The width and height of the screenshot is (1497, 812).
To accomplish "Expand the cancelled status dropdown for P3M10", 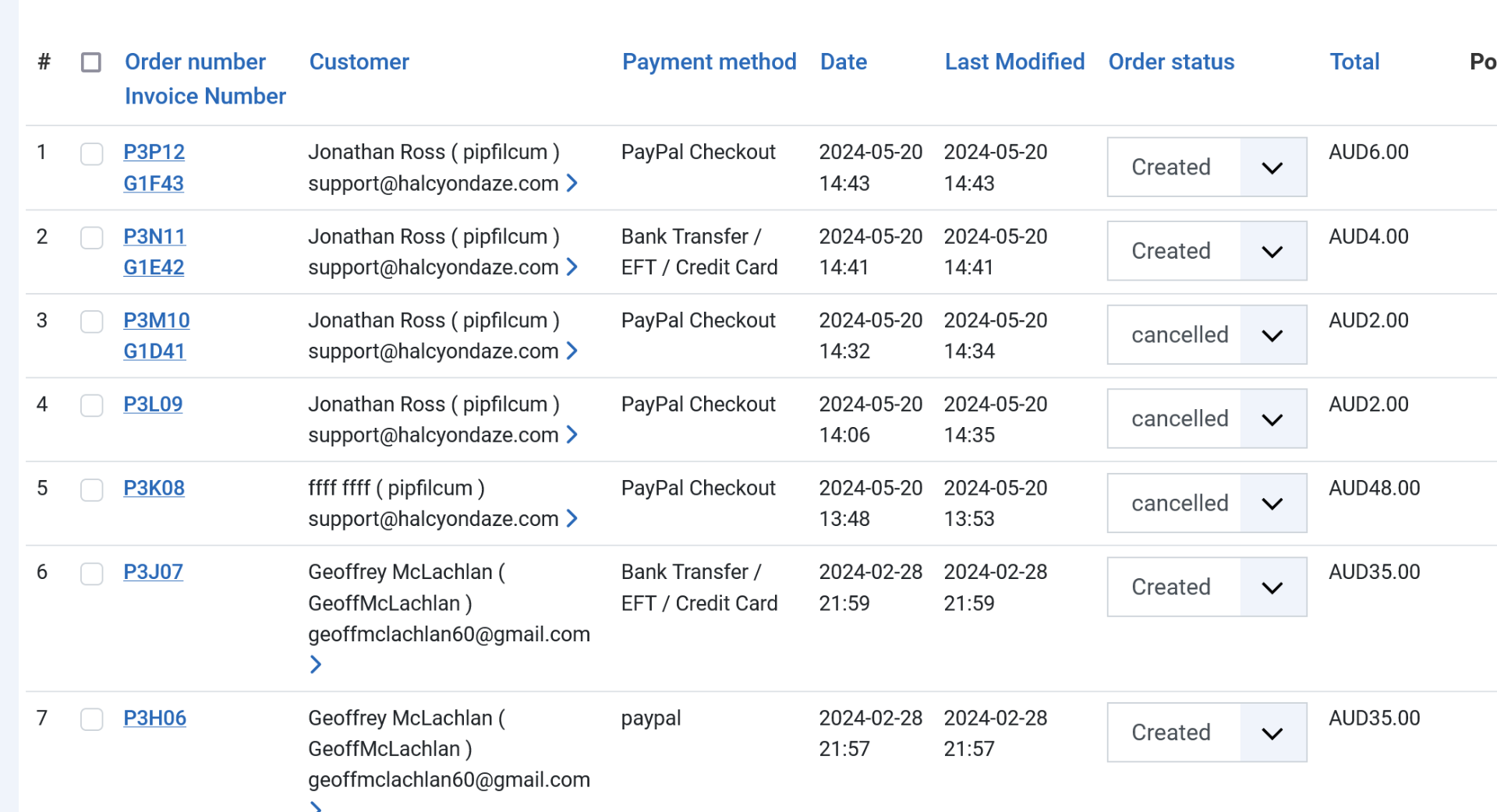I will pos(1206,335).
